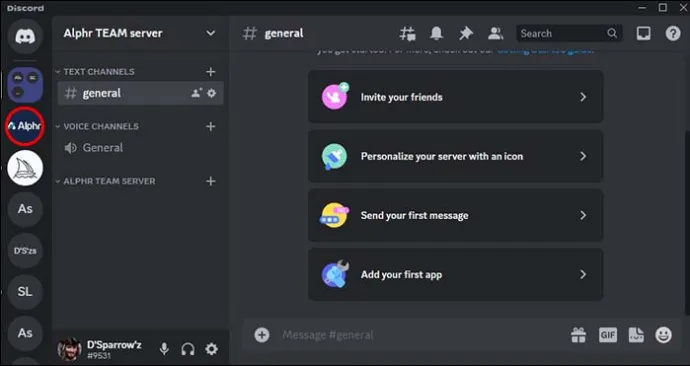690x366 pixels.
Task: Add channel in ALPHR TEAM SERVER category
Action: (211, 181)
